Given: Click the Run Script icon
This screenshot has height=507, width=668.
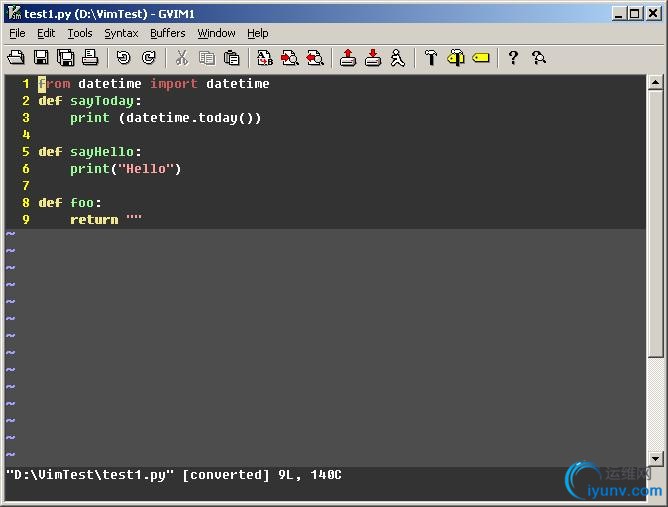Looking at the screenshot, I should point(397,58).
